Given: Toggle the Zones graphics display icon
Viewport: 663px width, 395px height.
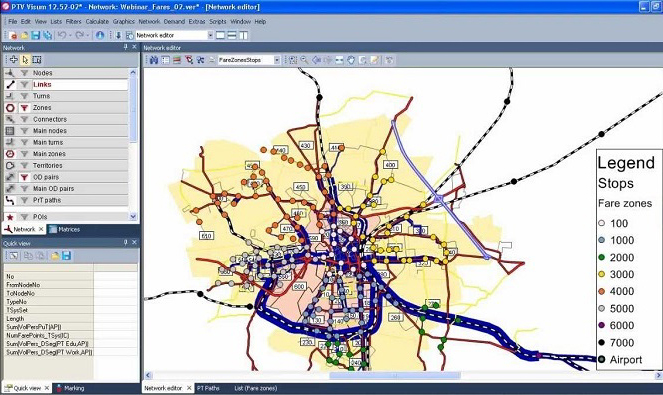Looking at the screenshot, I should coord(10,108).
